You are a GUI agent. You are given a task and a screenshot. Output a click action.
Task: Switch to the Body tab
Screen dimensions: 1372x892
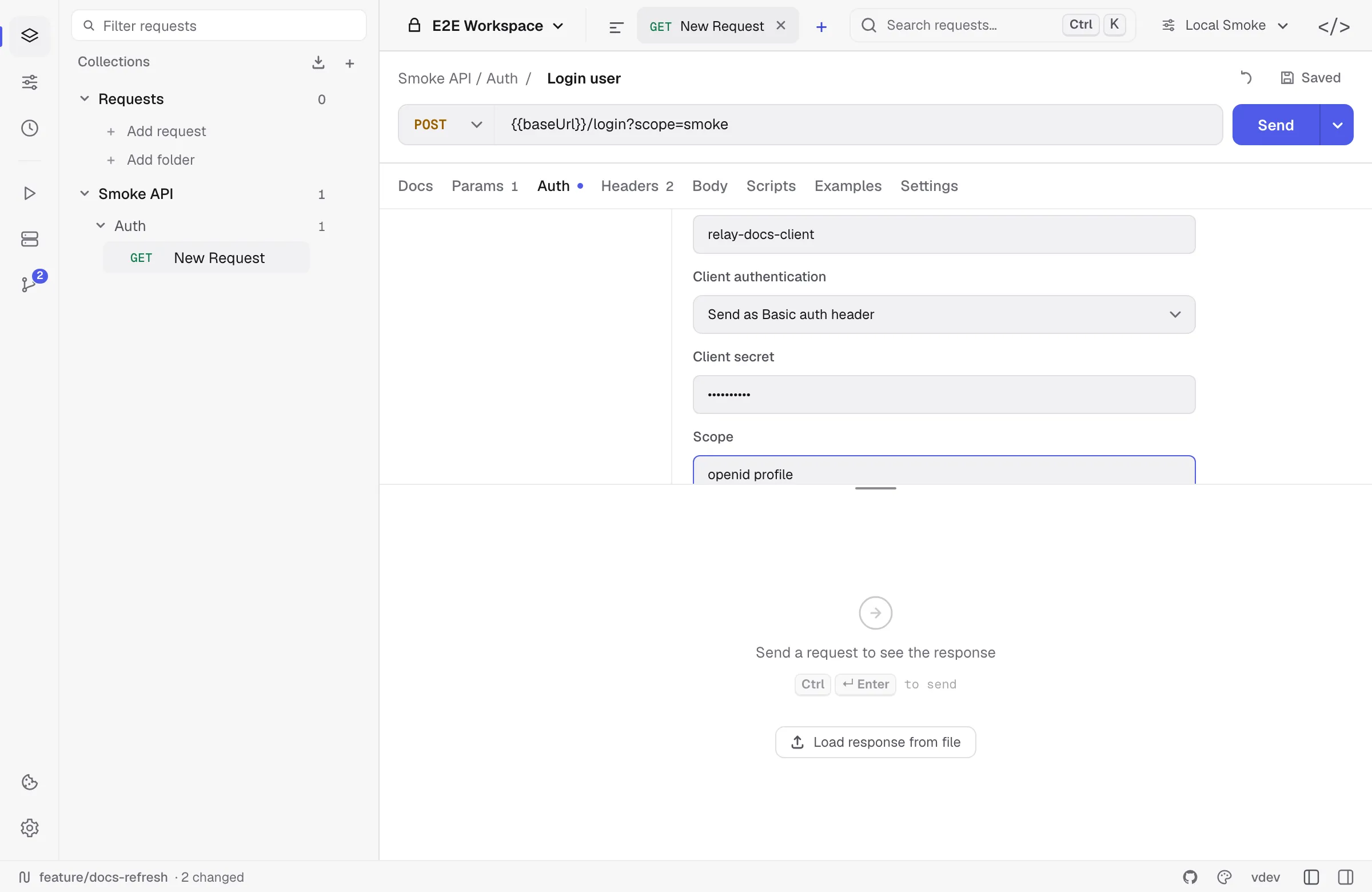click(709, 186)
